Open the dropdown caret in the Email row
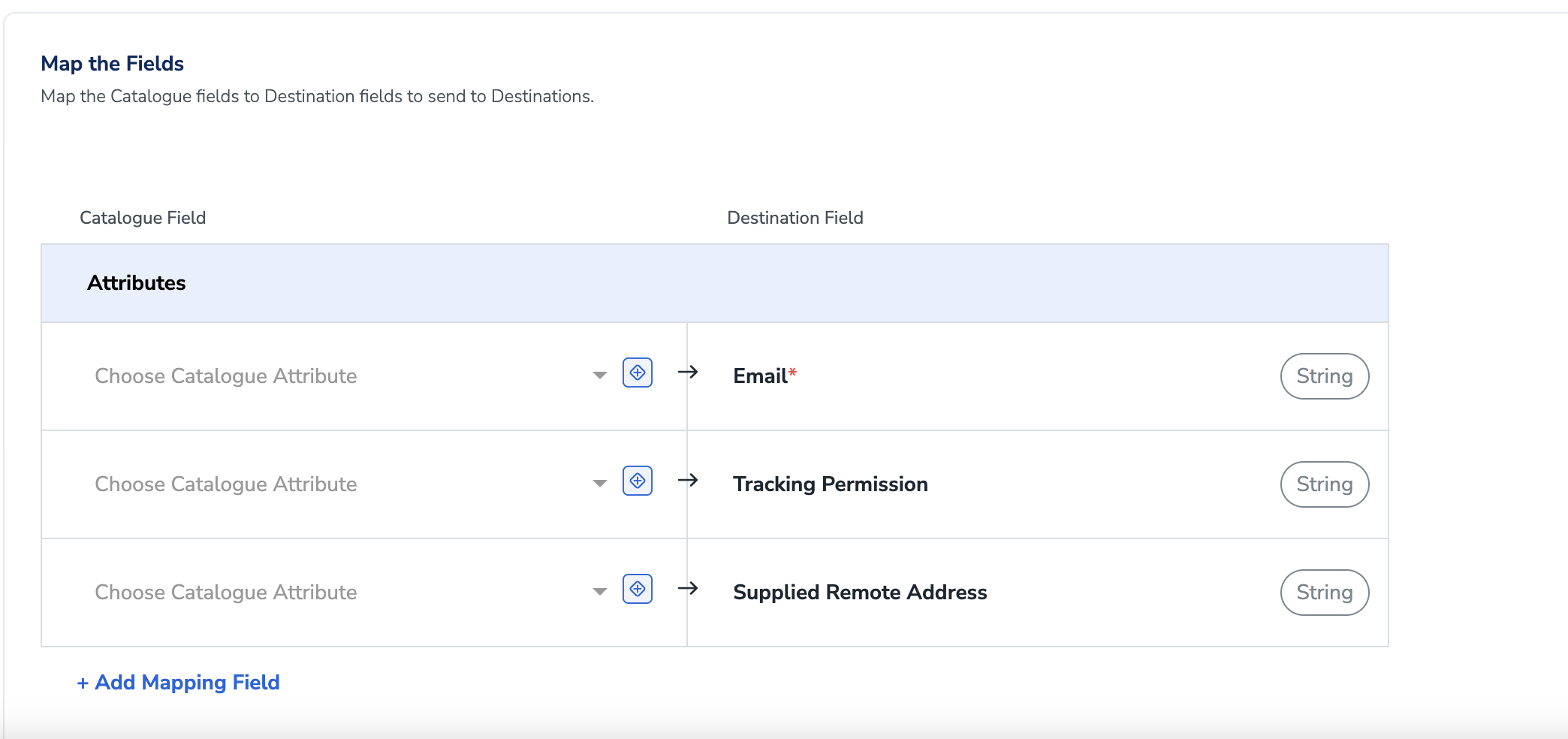1568x739 pixels. [599, 376]
